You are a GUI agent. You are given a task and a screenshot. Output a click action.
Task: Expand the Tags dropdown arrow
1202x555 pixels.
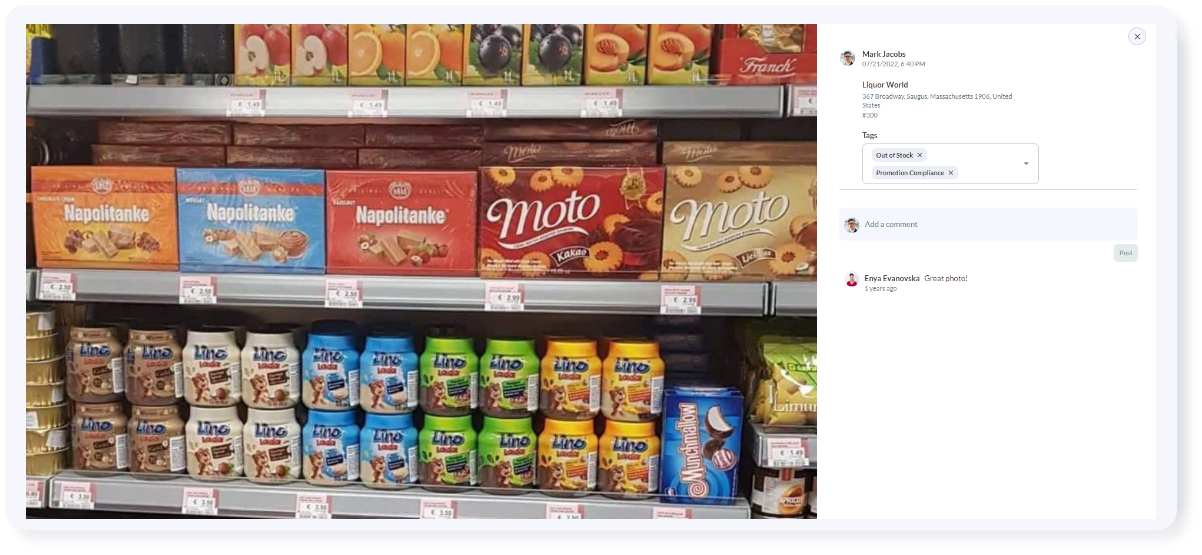pyautogui.click(x=1026, y=164)
